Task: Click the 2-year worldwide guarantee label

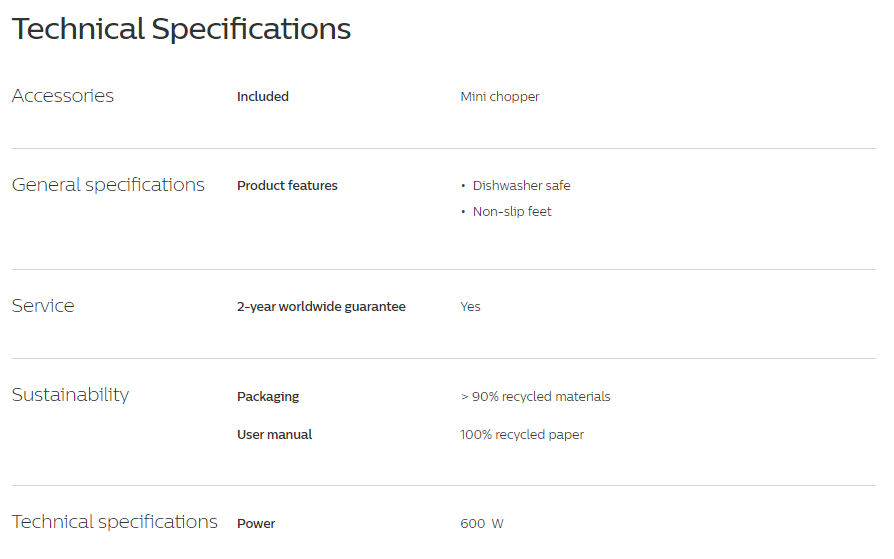Action: [322, 306]
